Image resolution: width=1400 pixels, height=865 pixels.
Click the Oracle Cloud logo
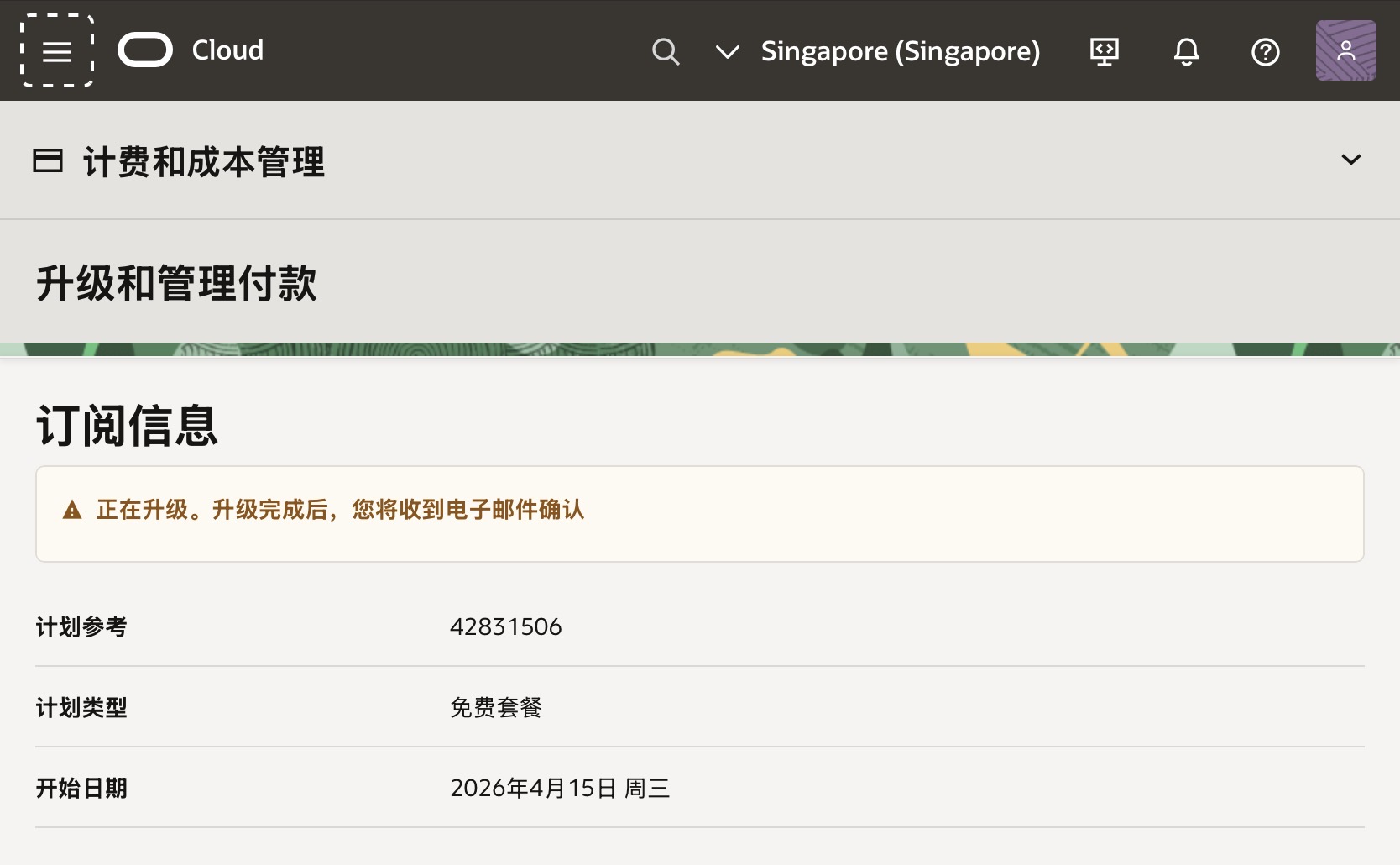(145, 50)
